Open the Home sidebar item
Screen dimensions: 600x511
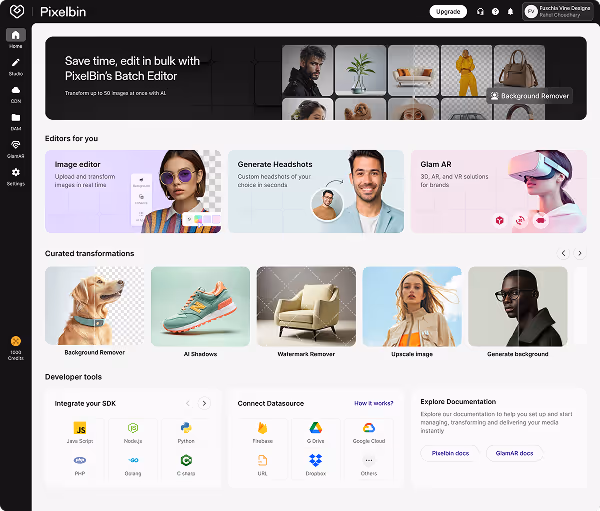(16, 39)
